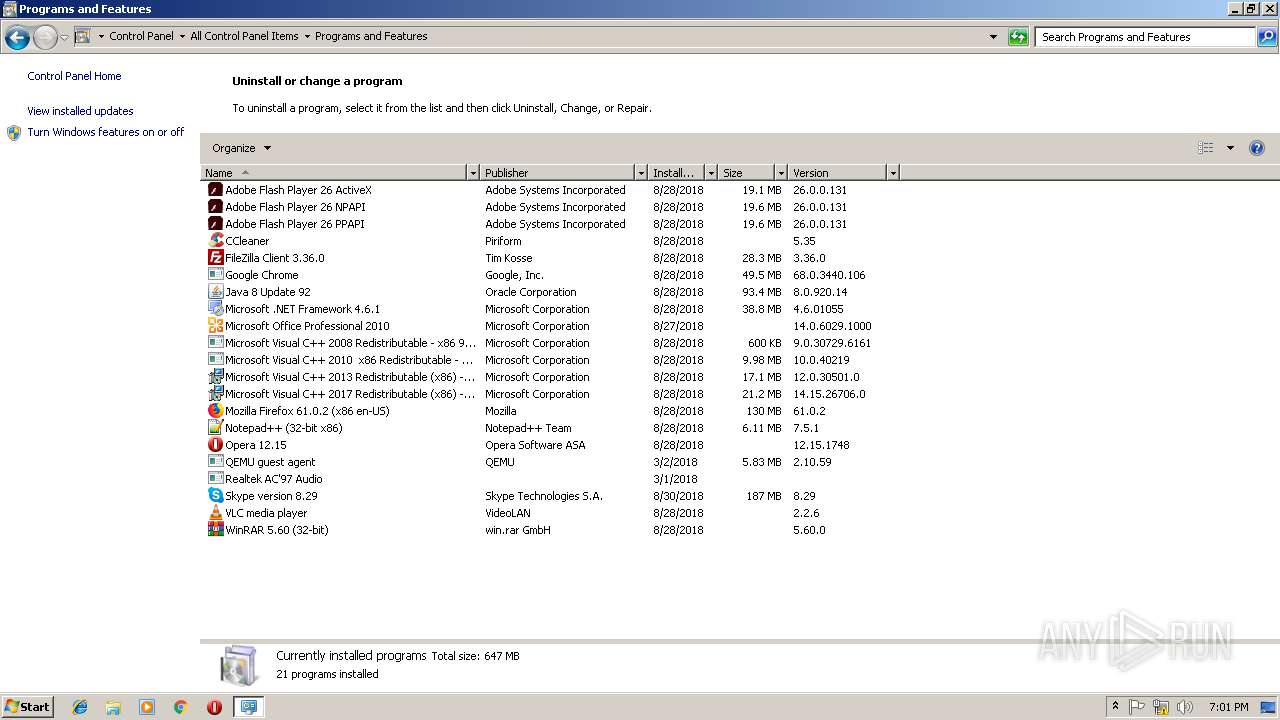Open the help question mark icon
This screenshot has width=1280, height=720.
pos(1257,148)
